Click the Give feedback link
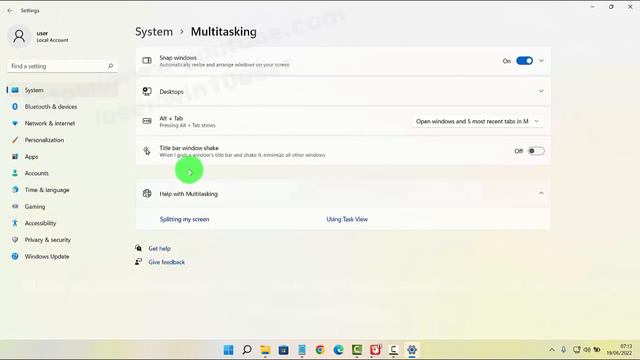The image size is (640, 360). [x=167, y=262]
